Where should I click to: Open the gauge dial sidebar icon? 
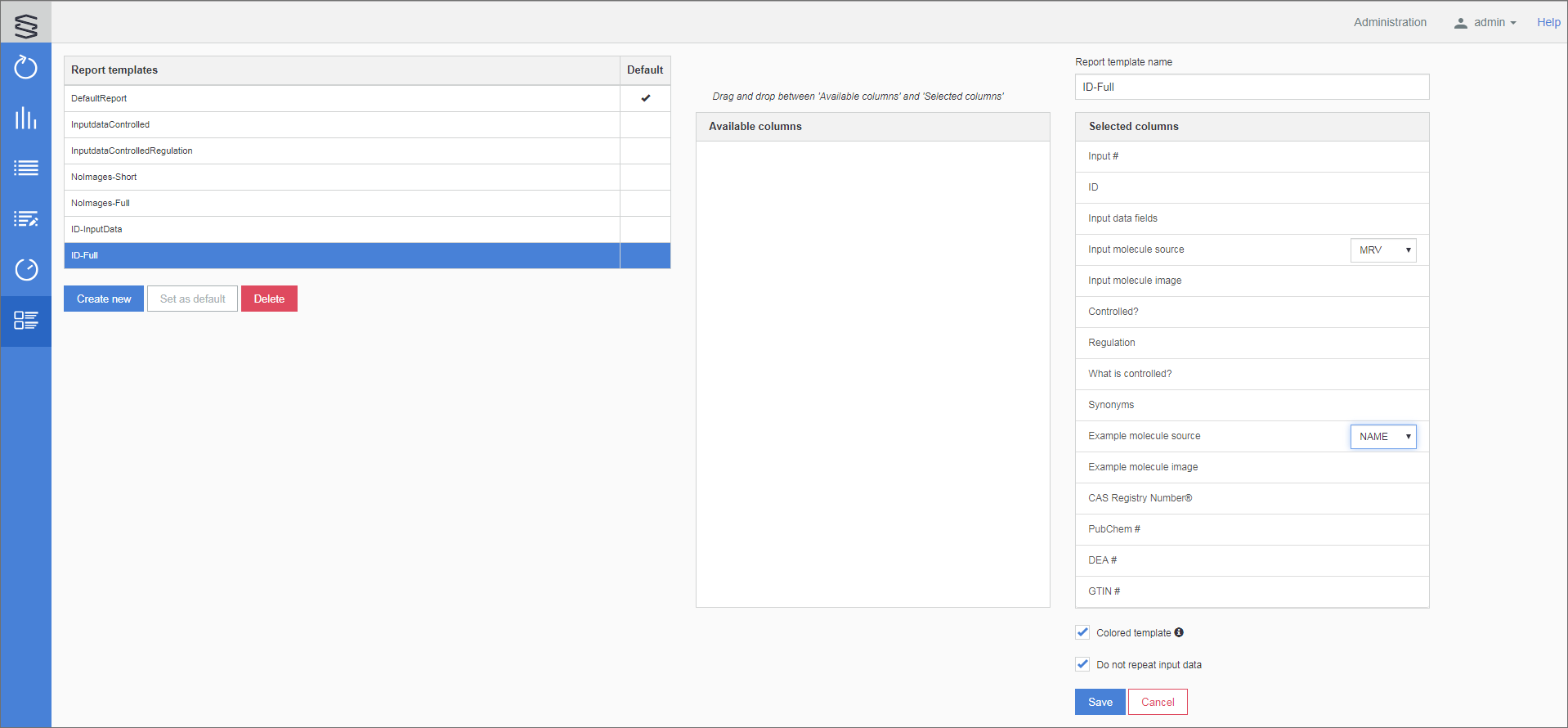tap(26, 270)
